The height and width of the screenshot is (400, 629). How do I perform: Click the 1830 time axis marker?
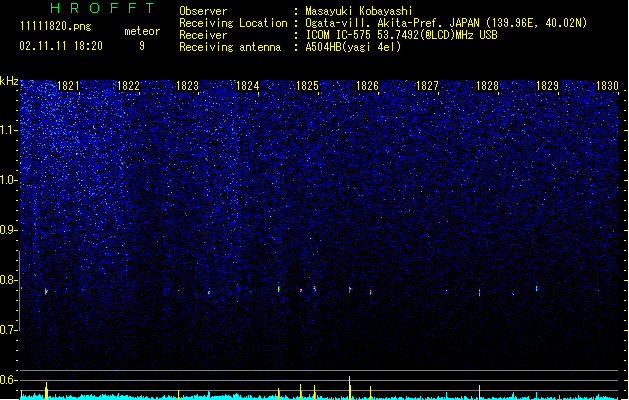tap(607, 86)
